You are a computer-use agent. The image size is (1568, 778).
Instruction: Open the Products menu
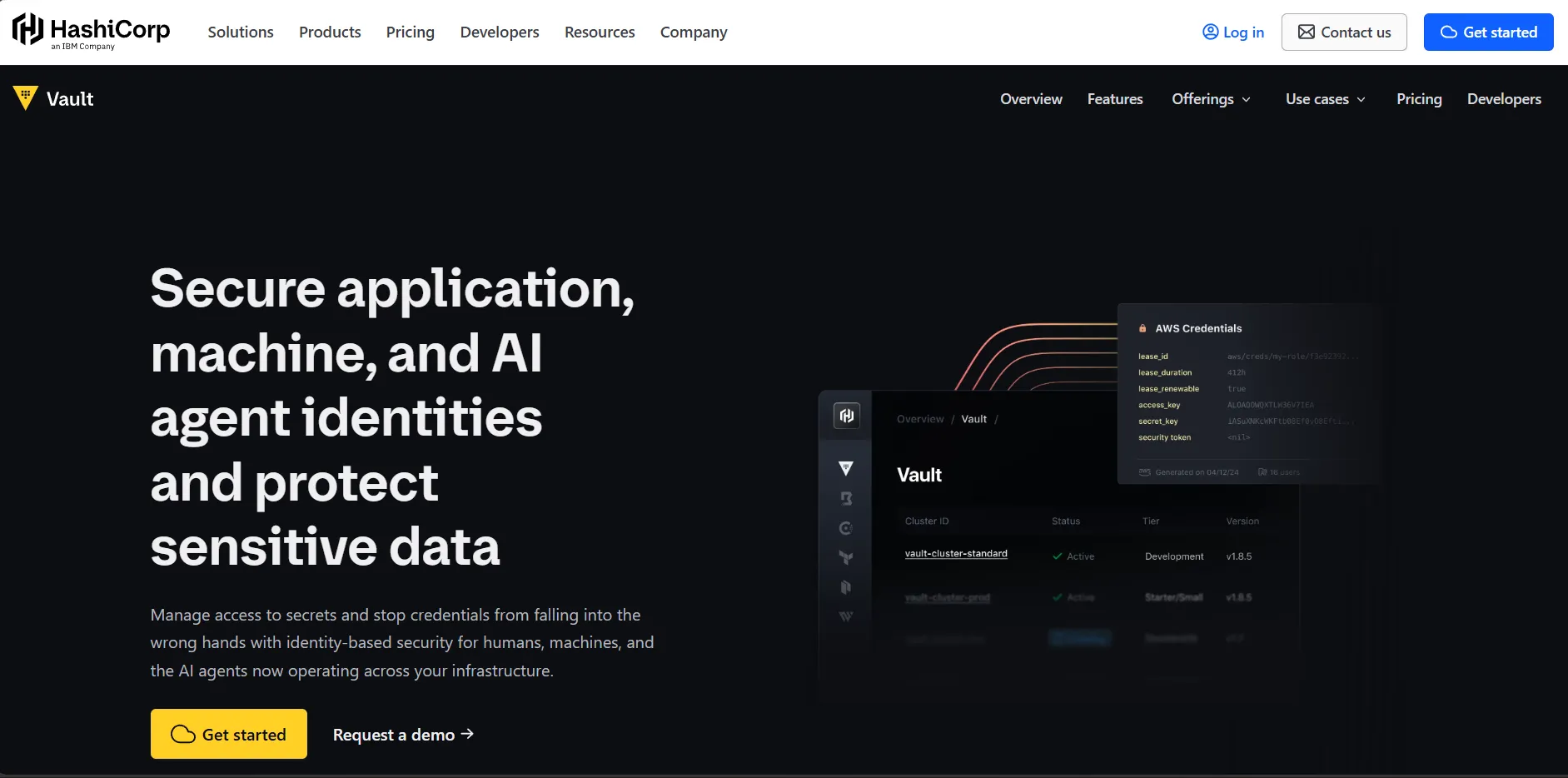[x=330, y=32]
